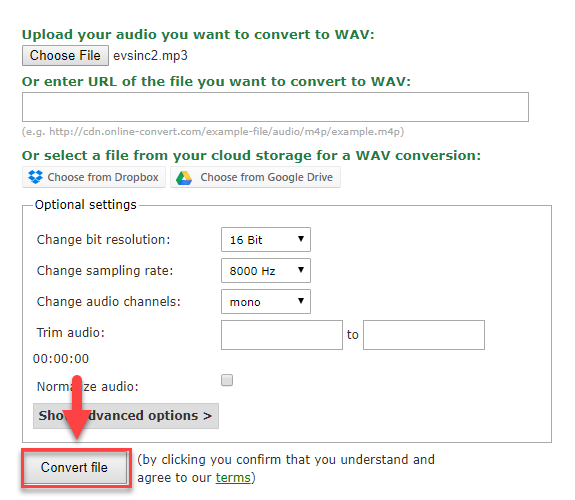Focus the file URL input field

[x=275, y=107]
